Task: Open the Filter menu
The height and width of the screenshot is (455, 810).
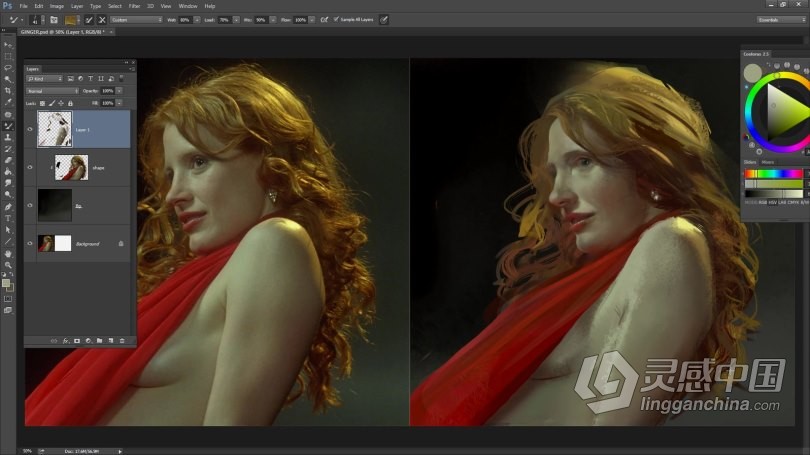Action: [x=134, y=6]
